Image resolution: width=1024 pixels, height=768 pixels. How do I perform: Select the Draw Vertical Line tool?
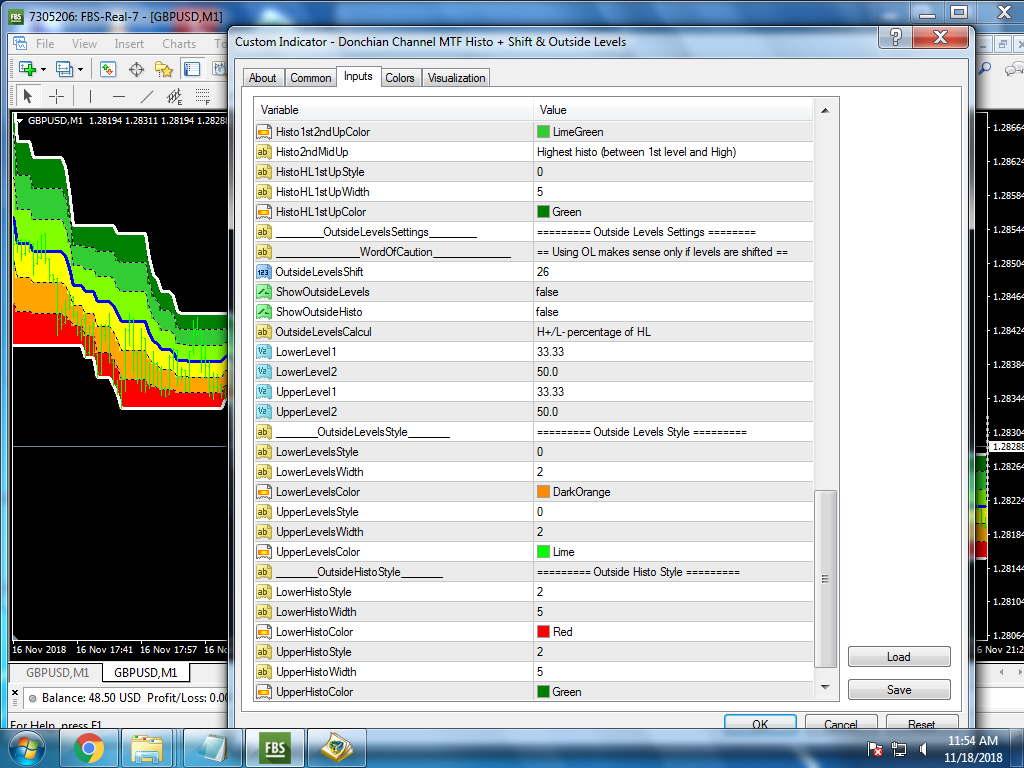[x=90, y=96]
